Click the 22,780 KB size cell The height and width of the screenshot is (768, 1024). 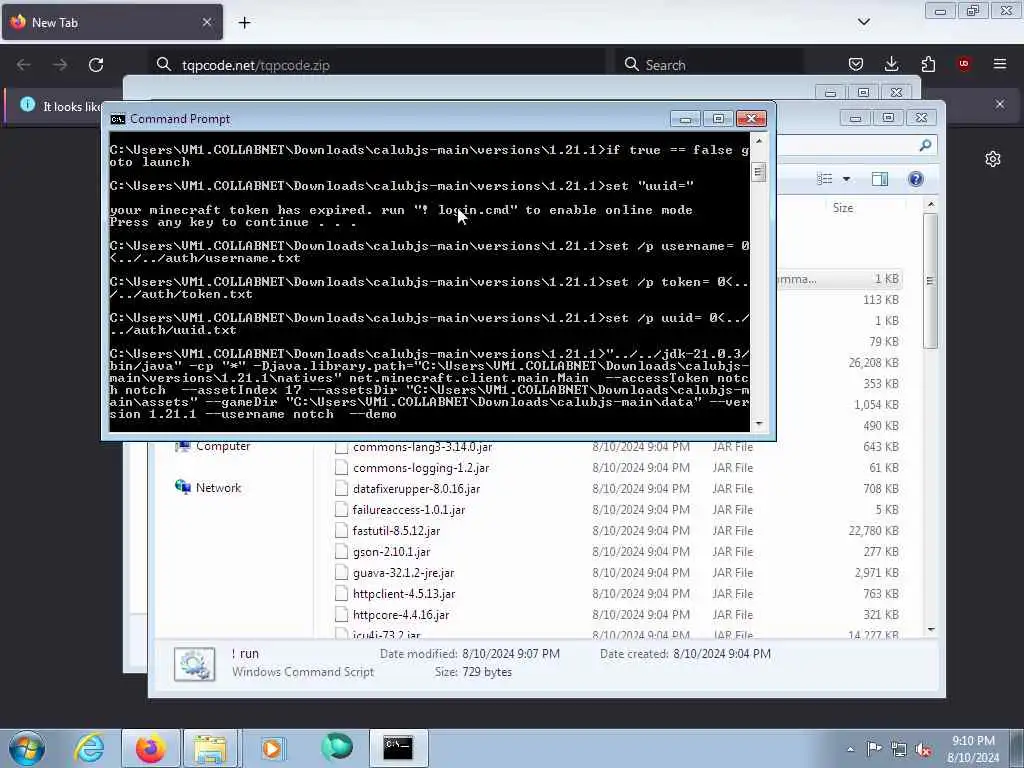coord(873,530)
